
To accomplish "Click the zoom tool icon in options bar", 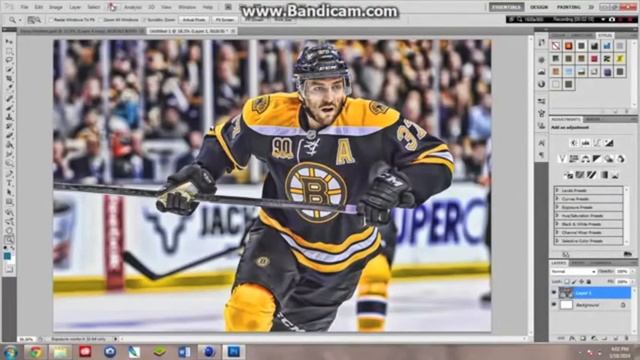I will [13, 19].
